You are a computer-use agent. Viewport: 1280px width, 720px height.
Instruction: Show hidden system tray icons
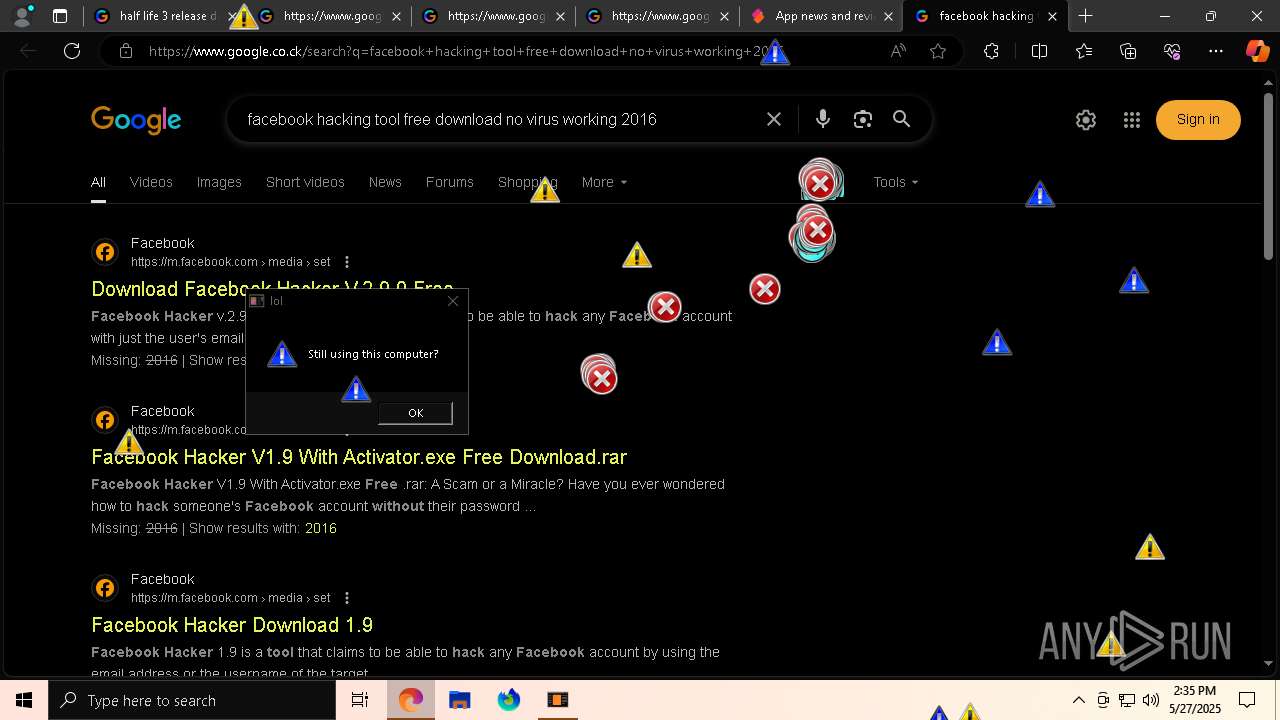pos(1079,700)
